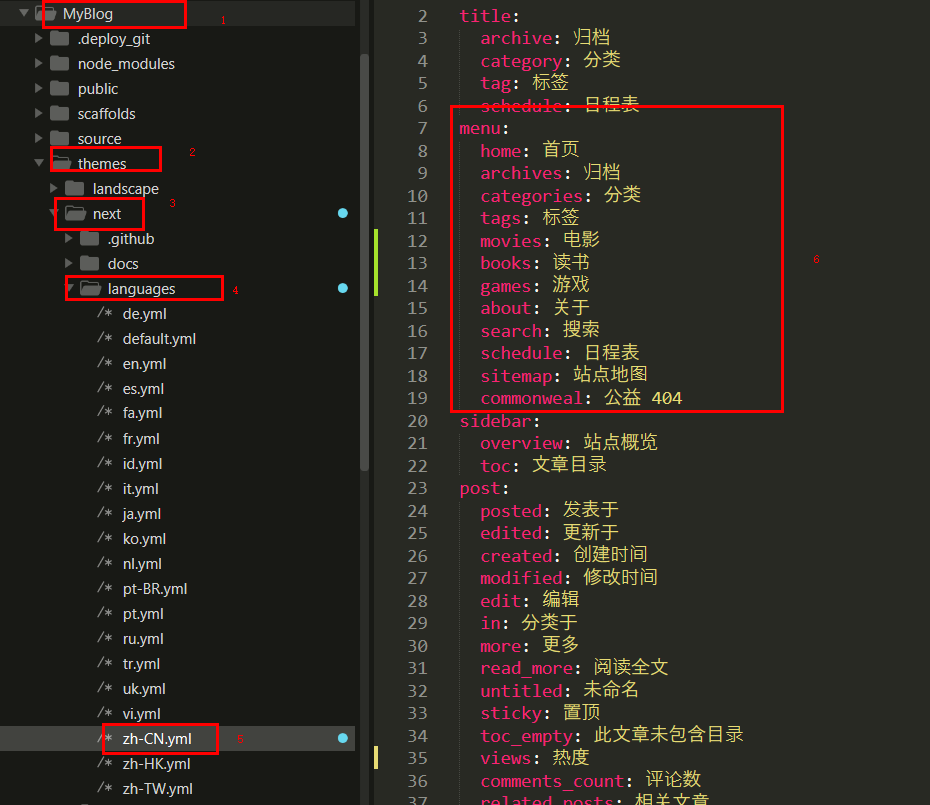The height and width of the screenshot is (805, 930).
Task: Click the languages folder icon
Action: point(91,289)
